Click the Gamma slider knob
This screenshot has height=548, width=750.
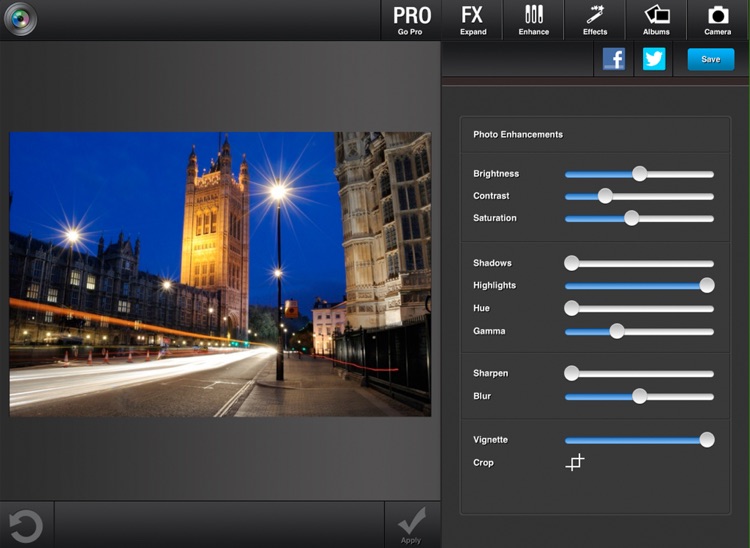(617, 331)
